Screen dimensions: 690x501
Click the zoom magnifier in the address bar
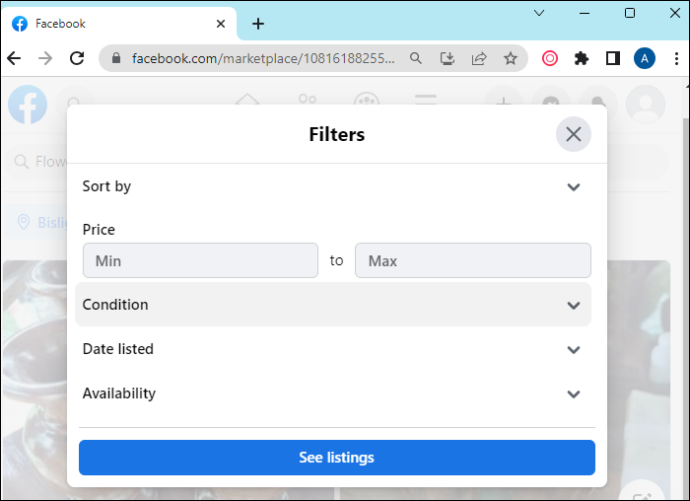[415, 58]
